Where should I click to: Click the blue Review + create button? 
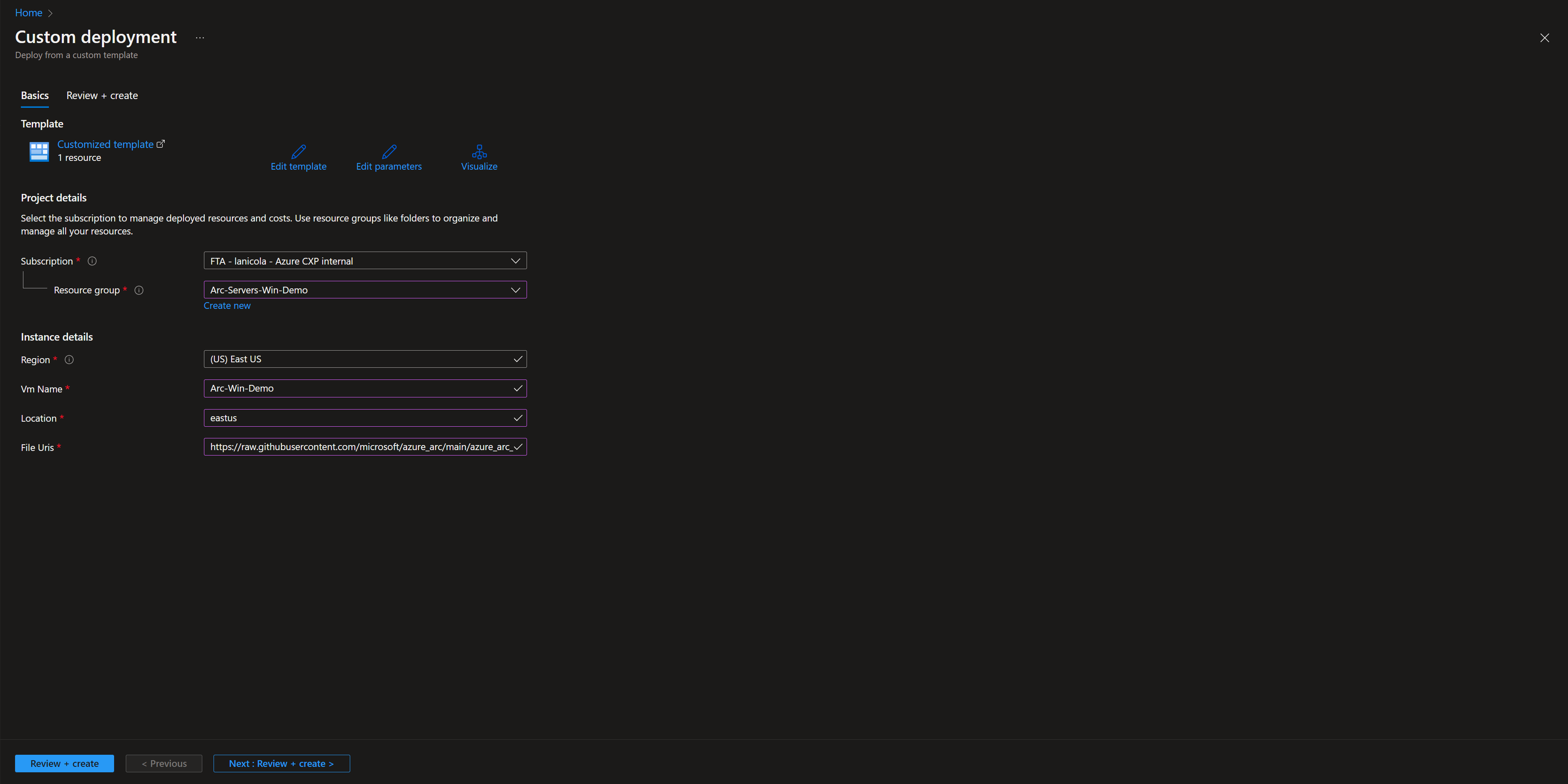[64, 763]
